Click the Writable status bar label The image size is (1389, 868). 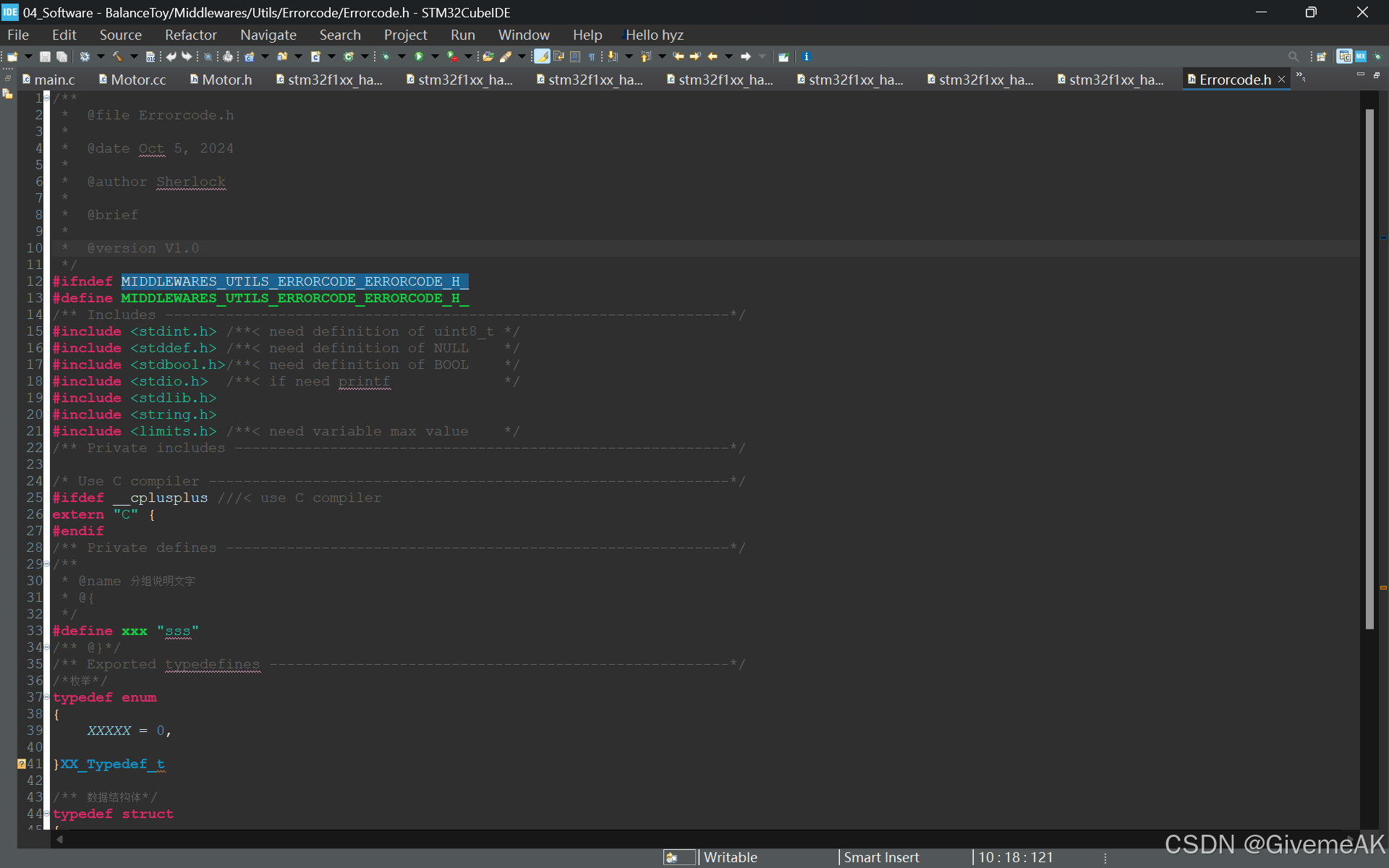(730, 857)
